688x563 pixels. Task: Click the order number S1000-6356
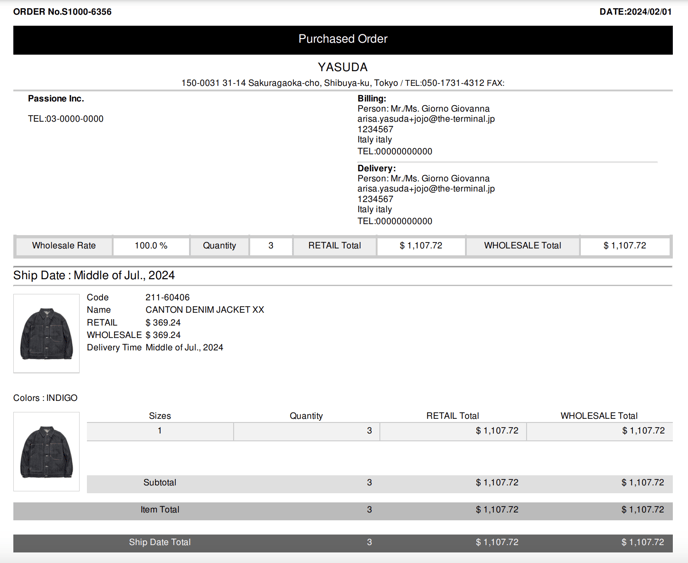62,12
